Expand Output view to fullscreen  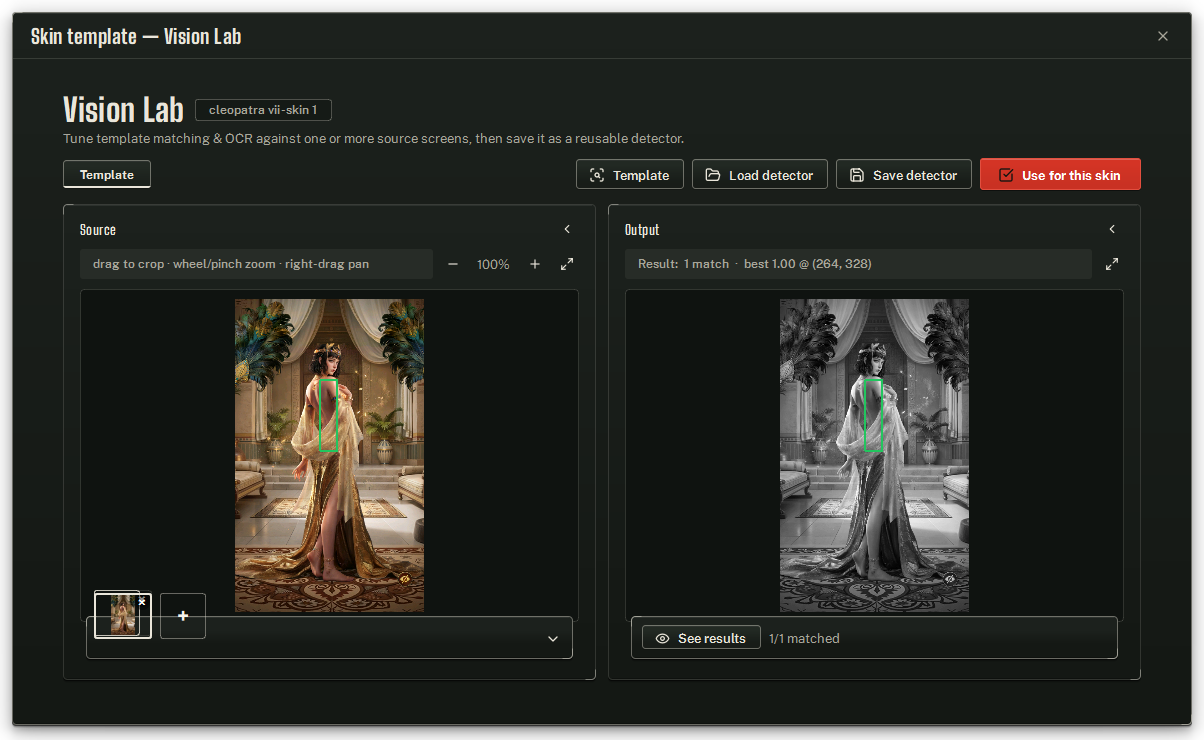tap(1112, 264)
